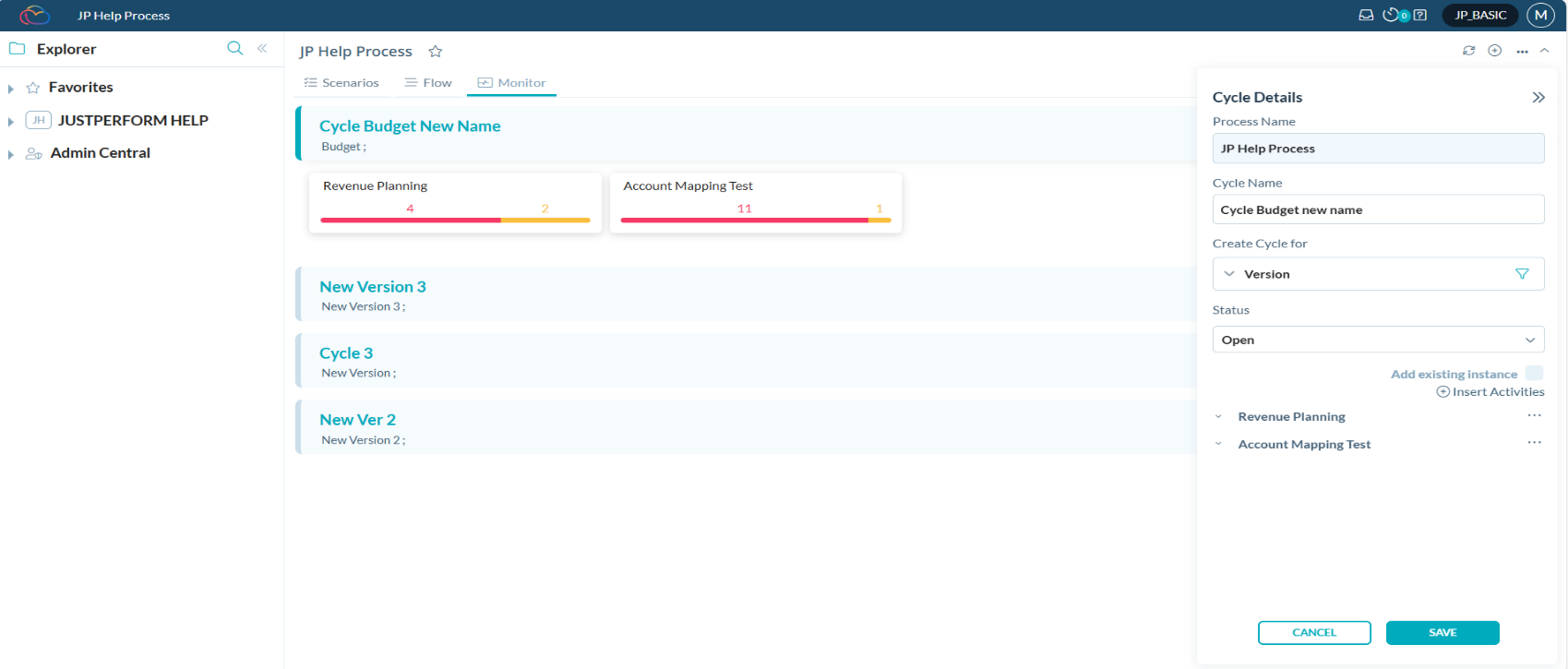Screen dimensions: 1568x669
Task: Click the search icon in Explorer
Action: point(234,48)
